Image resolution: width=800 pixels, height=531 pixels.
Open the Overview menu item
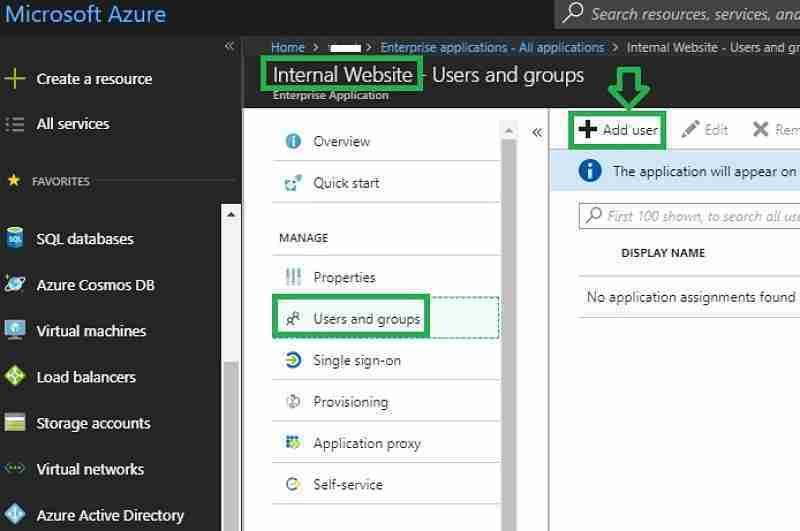pos(386,141)
